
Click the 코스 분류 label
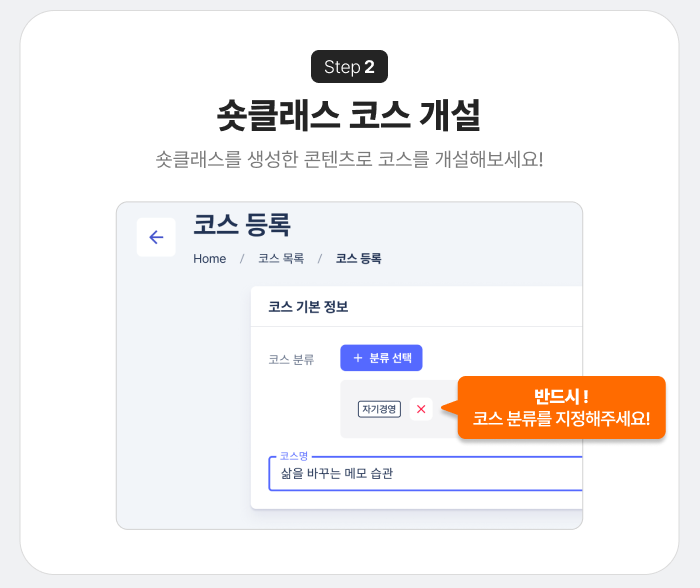click(291, 359)
